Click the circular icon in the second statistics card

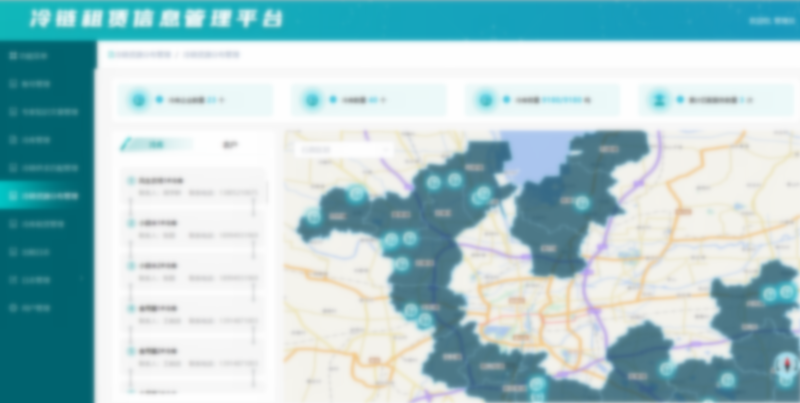pos(312,100)
